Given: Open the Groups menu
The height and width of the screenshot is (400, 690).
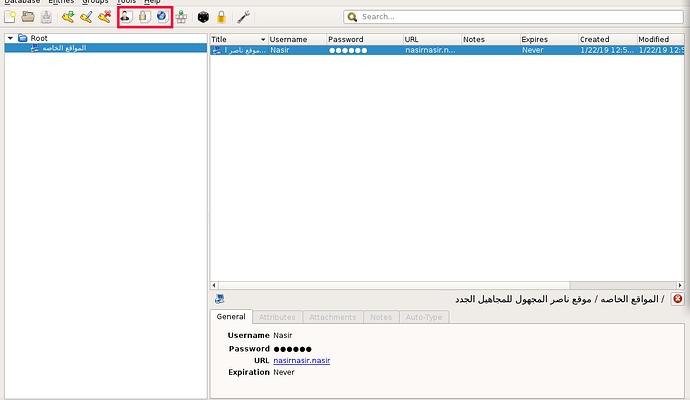Looking at the screenshot, I should click(x=95, y=2).
